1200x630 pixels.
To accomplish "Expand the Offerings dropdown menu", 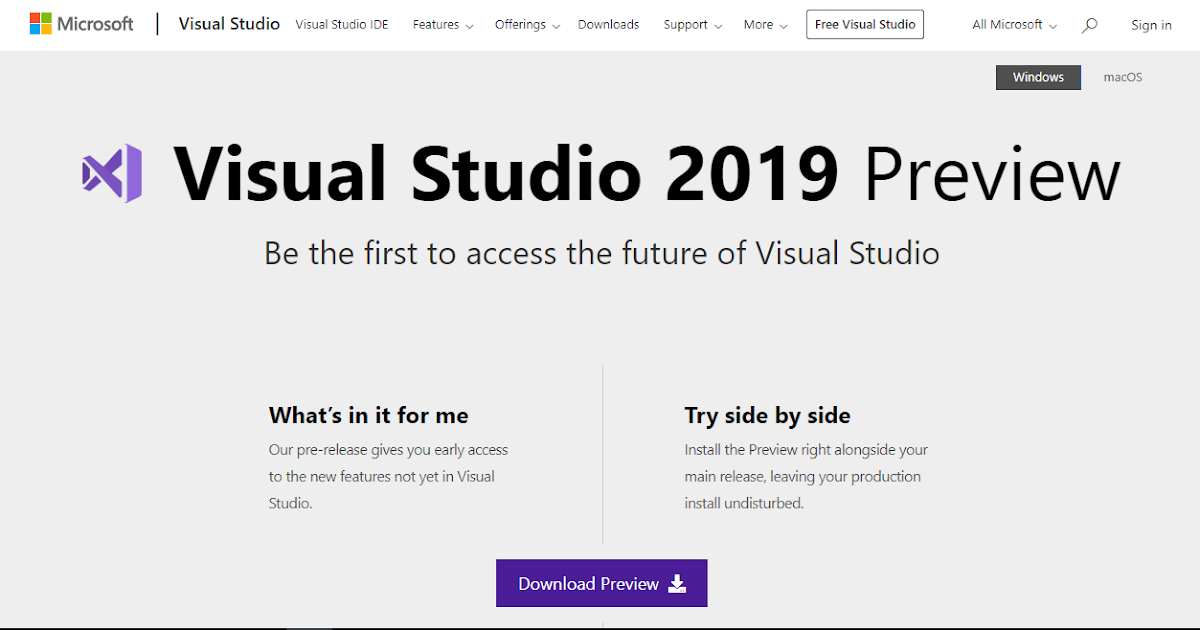I will (527, 25).
